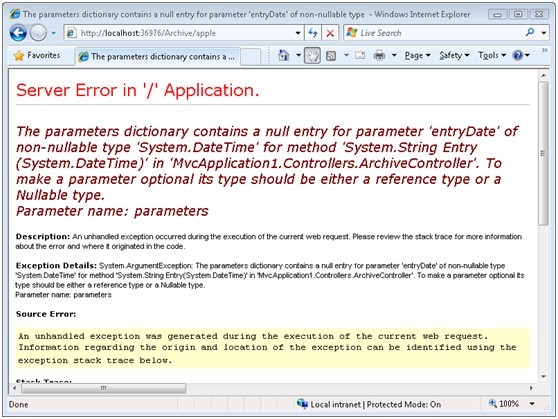Click the Refresh page icon
The width and height of the screenshot is (558, 419).
click(x=313, y=33)
